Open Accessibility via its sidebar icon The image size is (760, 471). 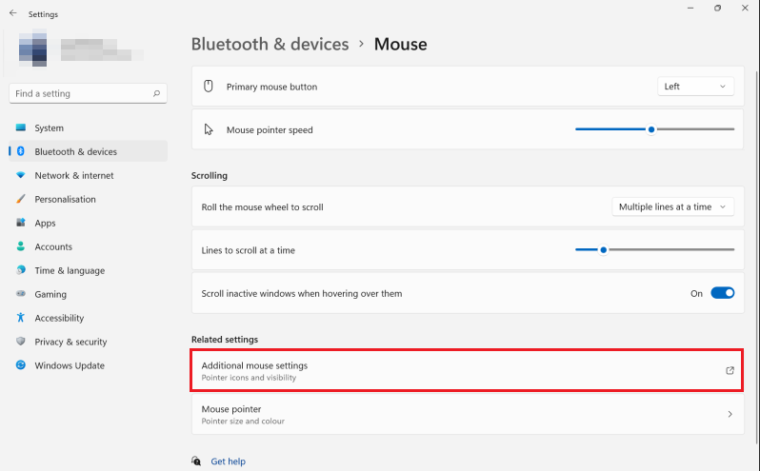pyautogui.click(x=20, y=318)
